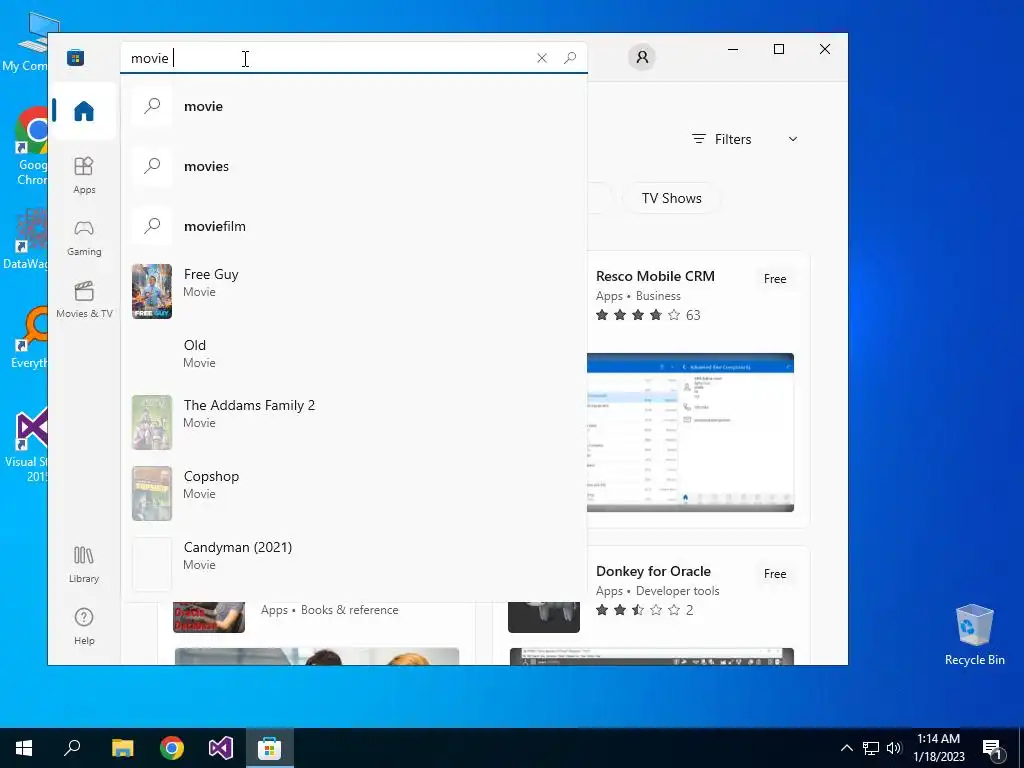Click the Microsoft Store taskbar icon
The width and height of the screenshot is (1024, 768).
[x=270, y=748]
